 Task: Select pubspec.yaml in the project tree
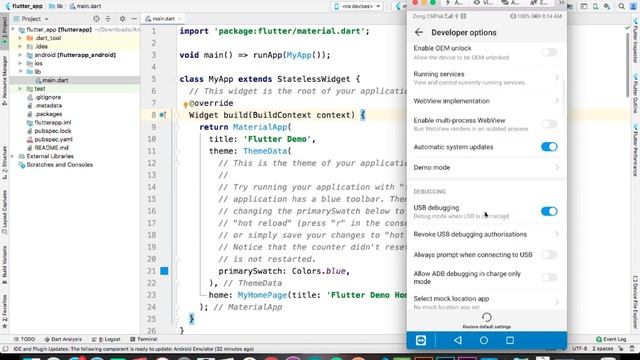pyautogui.click(x=53, y=140)
